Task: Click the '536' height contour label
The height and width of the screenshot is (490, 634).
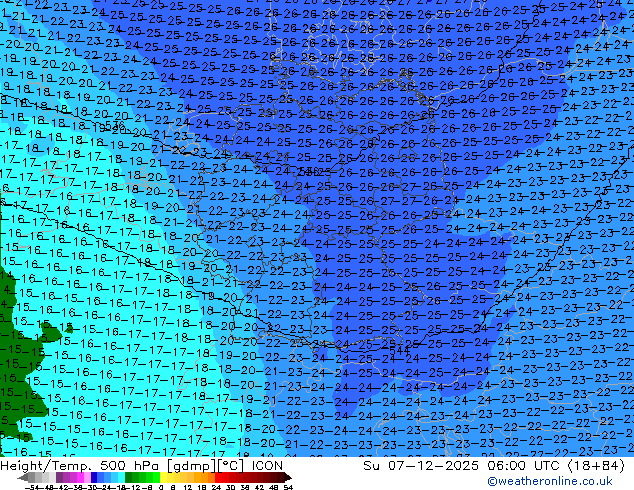Action: (114, 126)
